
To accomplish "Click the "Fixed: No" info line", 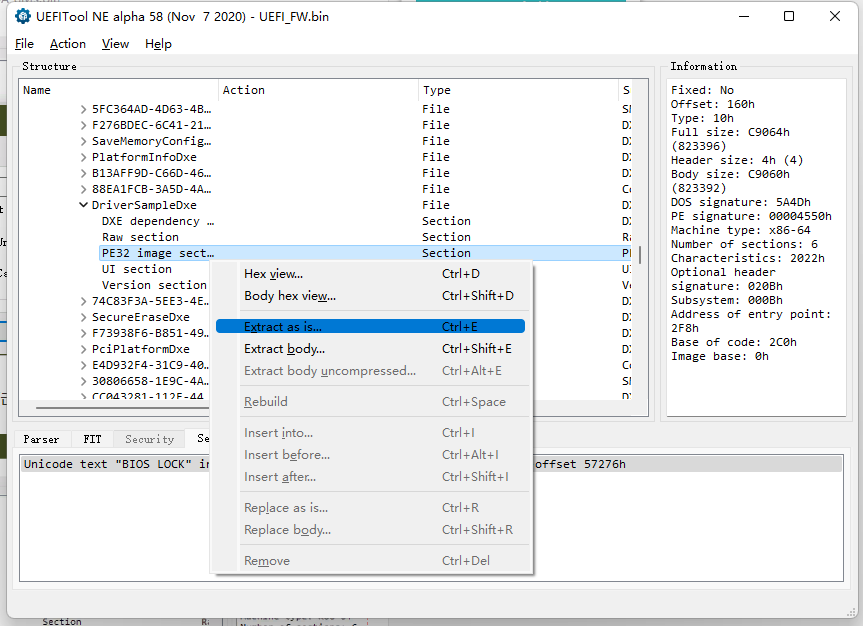I will click(x=702, y=90).
